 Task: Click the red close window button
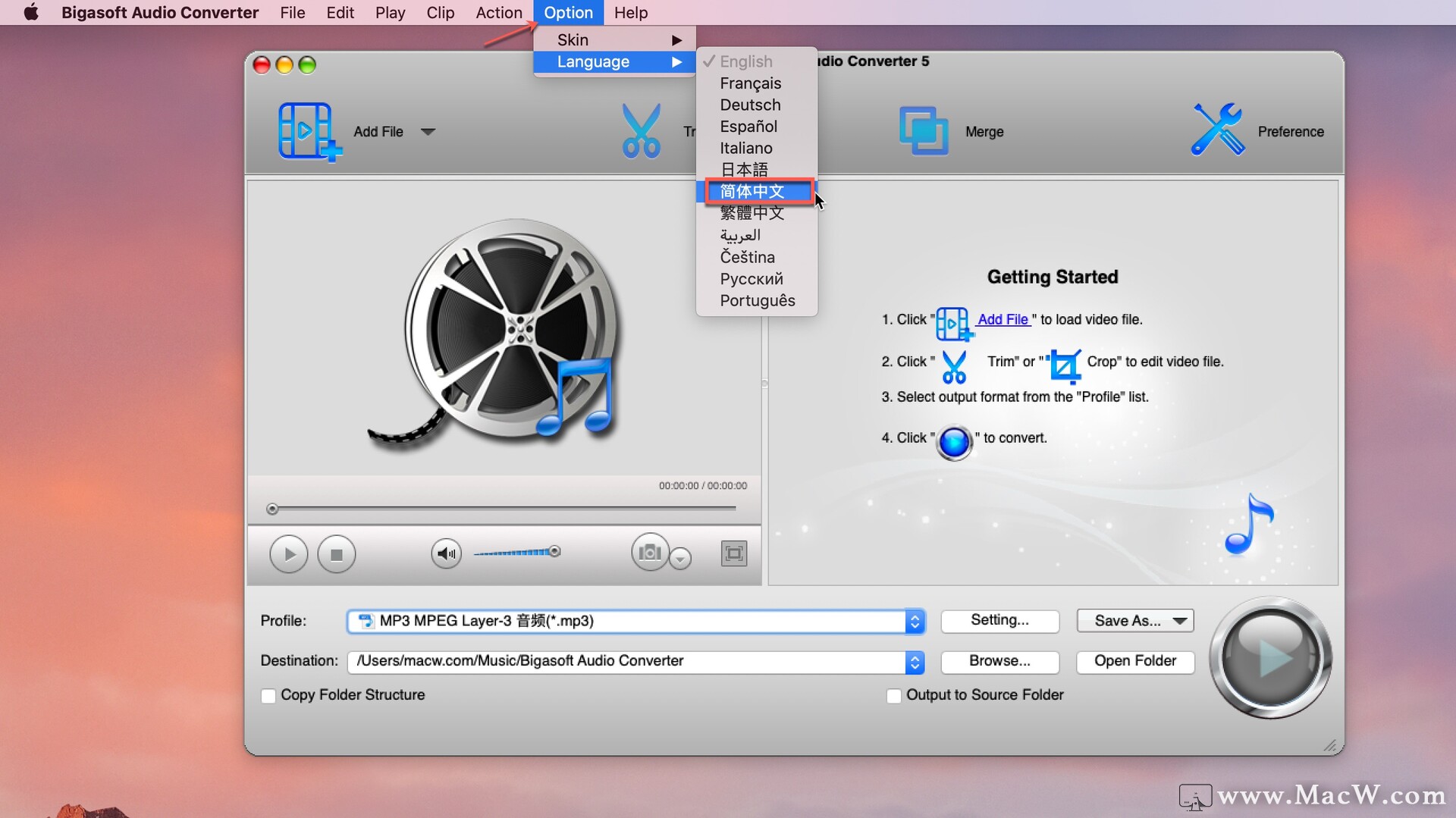point(262,65)
